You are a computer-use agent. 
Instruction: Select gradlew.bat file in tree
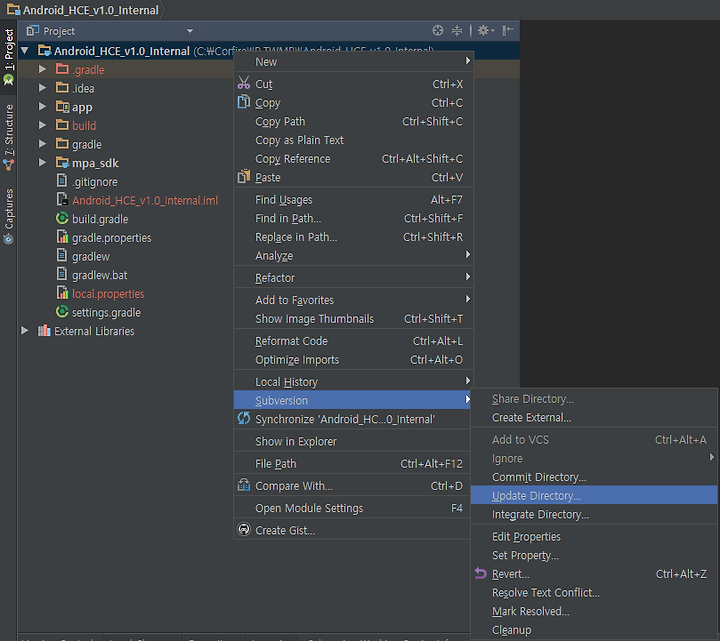(100, 275)
